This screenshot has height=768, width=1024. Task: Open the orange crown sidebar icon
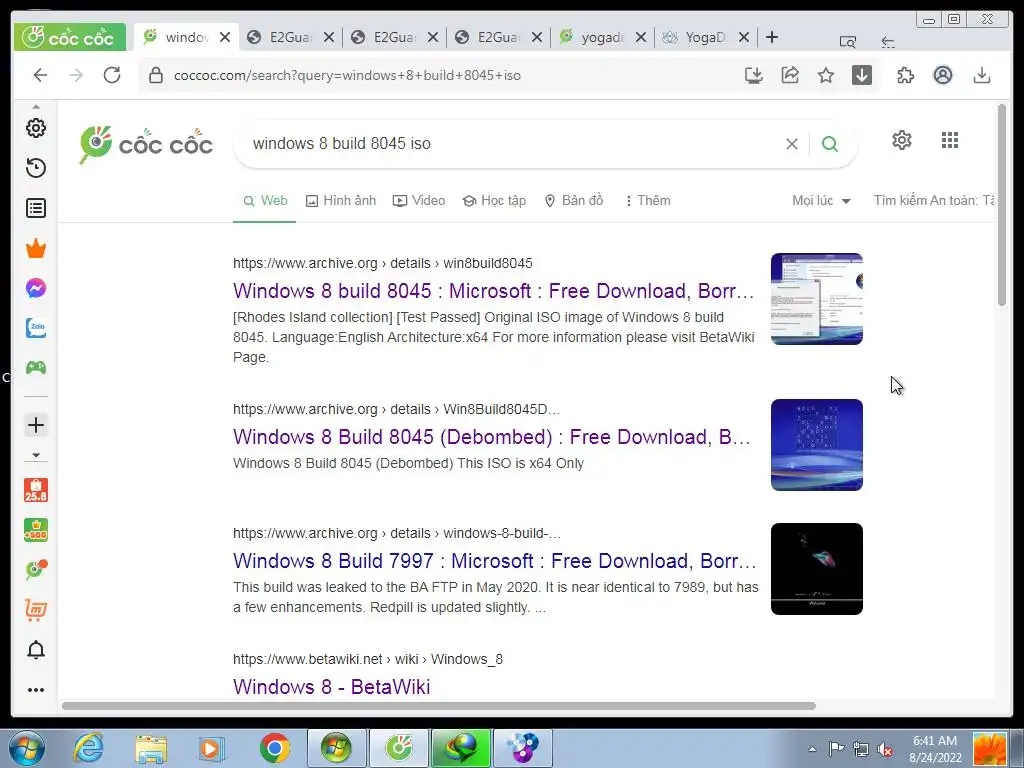click(x=36, y=248)
